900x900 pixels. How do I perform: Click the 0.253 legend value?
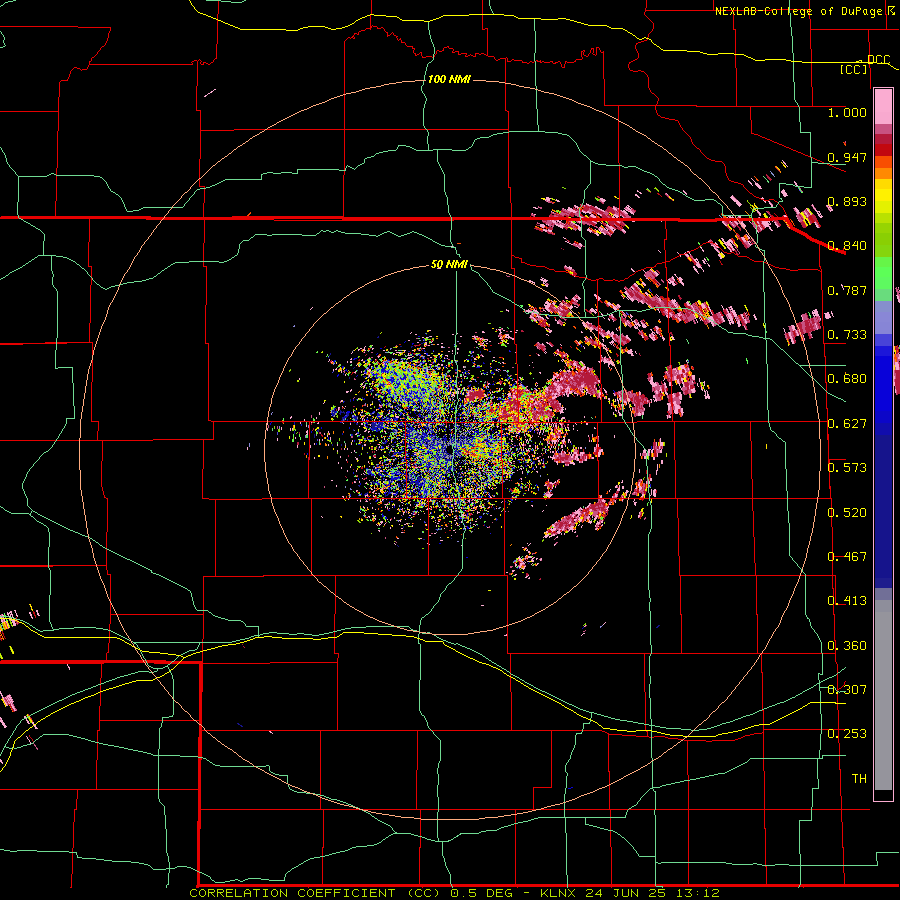[x=847, y=734]
